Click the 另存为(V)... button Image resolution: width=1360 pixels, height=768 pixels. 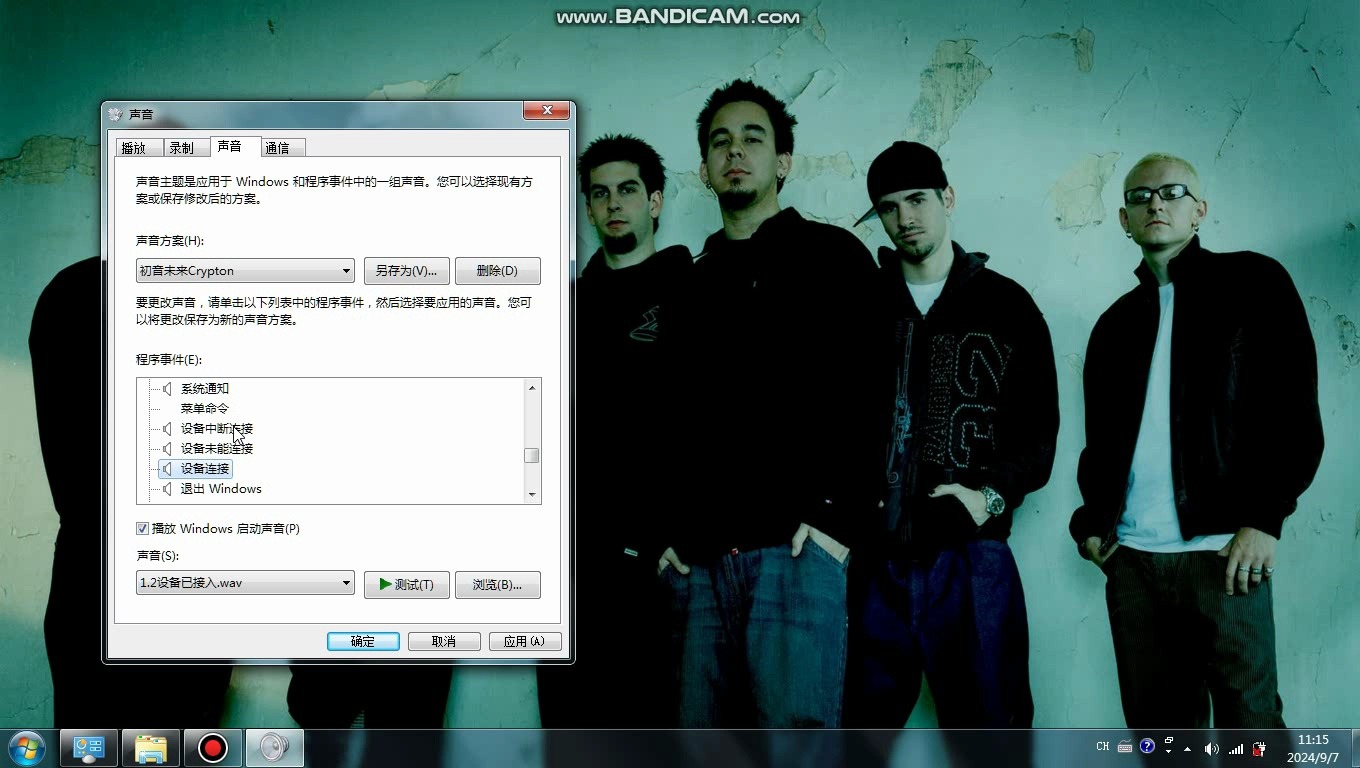coord(406,271)
